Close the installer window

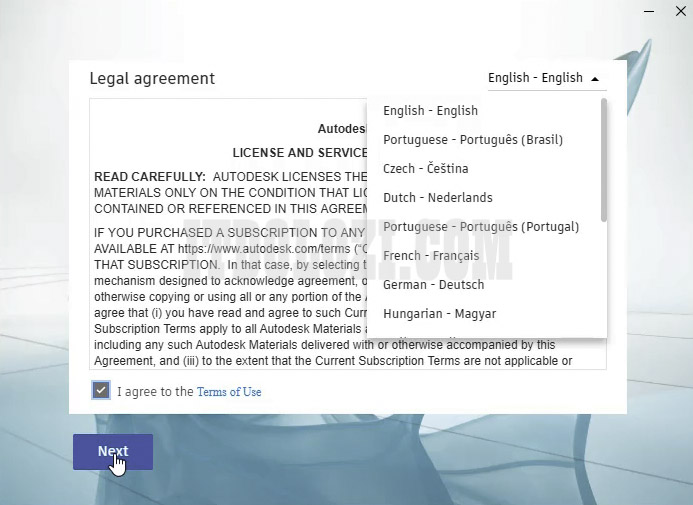[x=681, y=11]
